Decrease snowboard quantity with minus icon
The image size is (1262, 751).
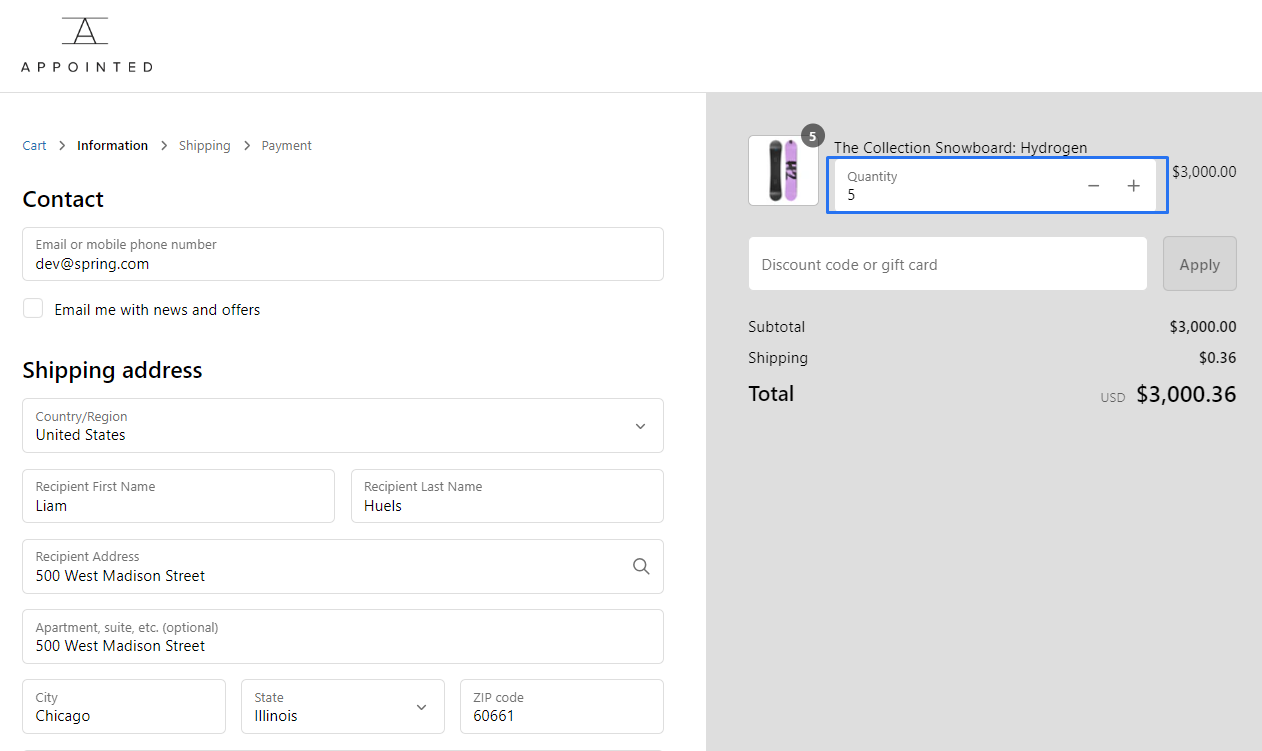(1093, 186)
